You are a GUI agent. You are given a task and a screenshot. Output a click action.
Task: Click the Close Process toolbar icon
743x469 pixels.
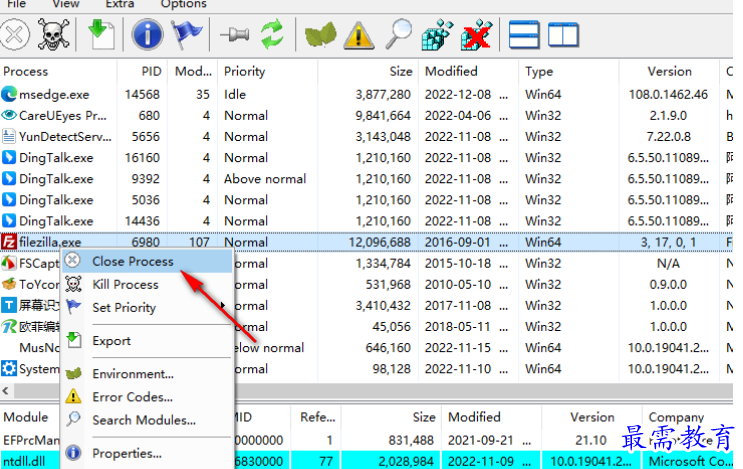pyautogui.click(x=15, y=35)
